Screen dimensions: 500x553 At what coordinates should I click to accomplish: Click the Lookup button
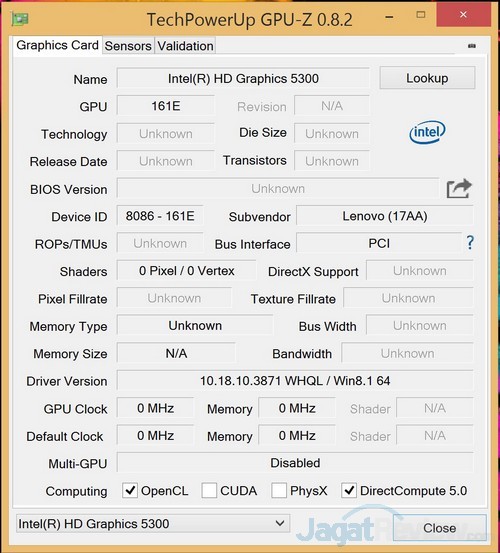click(x=427, y=78)
